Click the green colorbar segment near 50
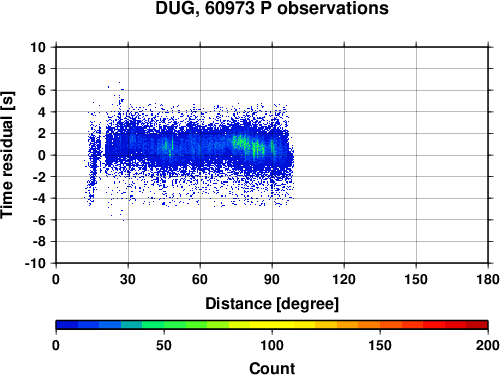This screenshot has height=375, width=500. (164, 325)
